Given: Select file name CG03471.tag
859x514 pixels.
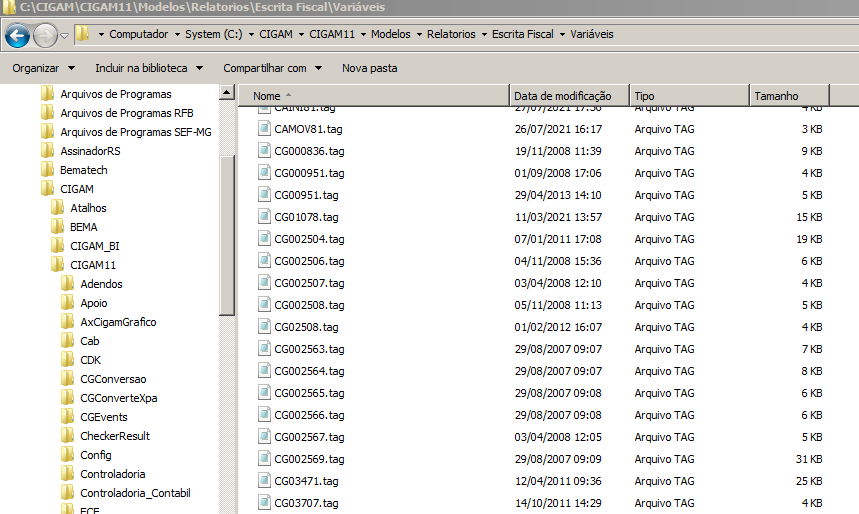Looking at the screenshot, I should click(306, 481).
